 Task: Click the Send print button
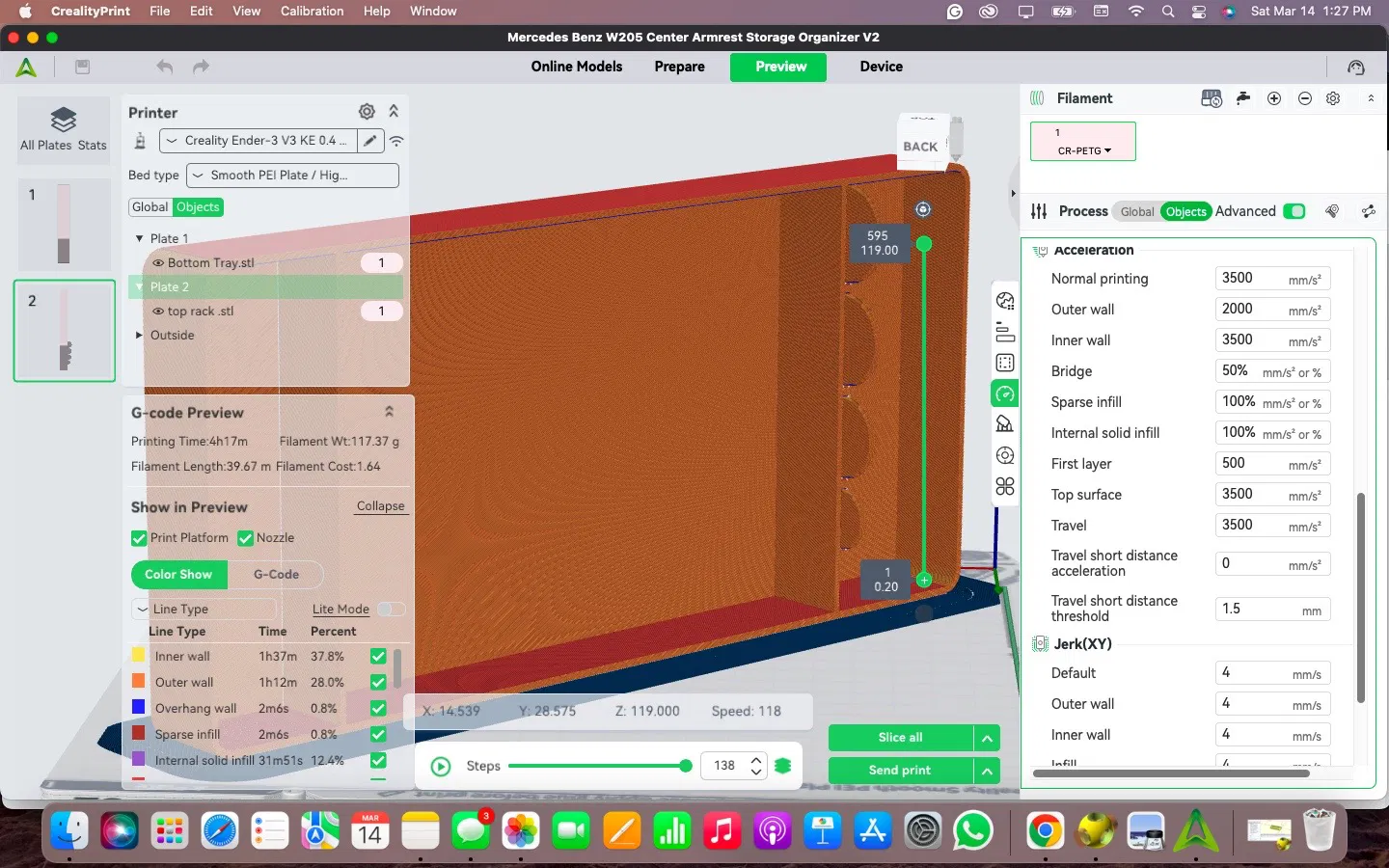point(901,771)
